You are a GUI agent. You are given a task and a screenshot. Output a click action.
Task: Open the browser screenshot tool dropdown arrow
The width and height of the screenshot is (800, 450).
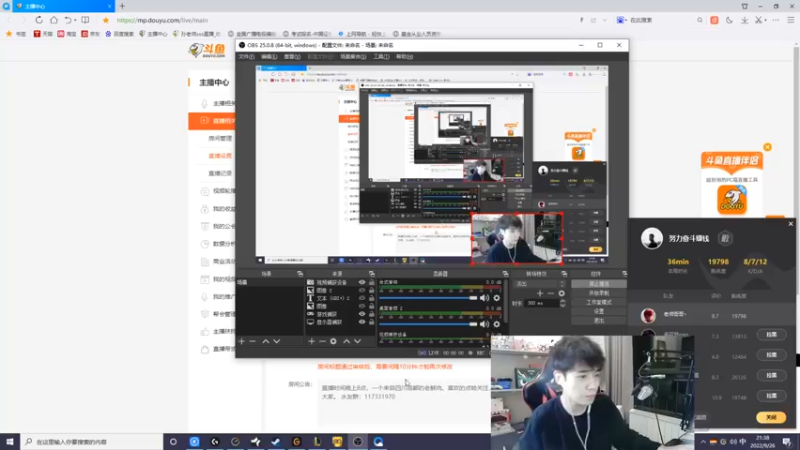coord(765,20)
